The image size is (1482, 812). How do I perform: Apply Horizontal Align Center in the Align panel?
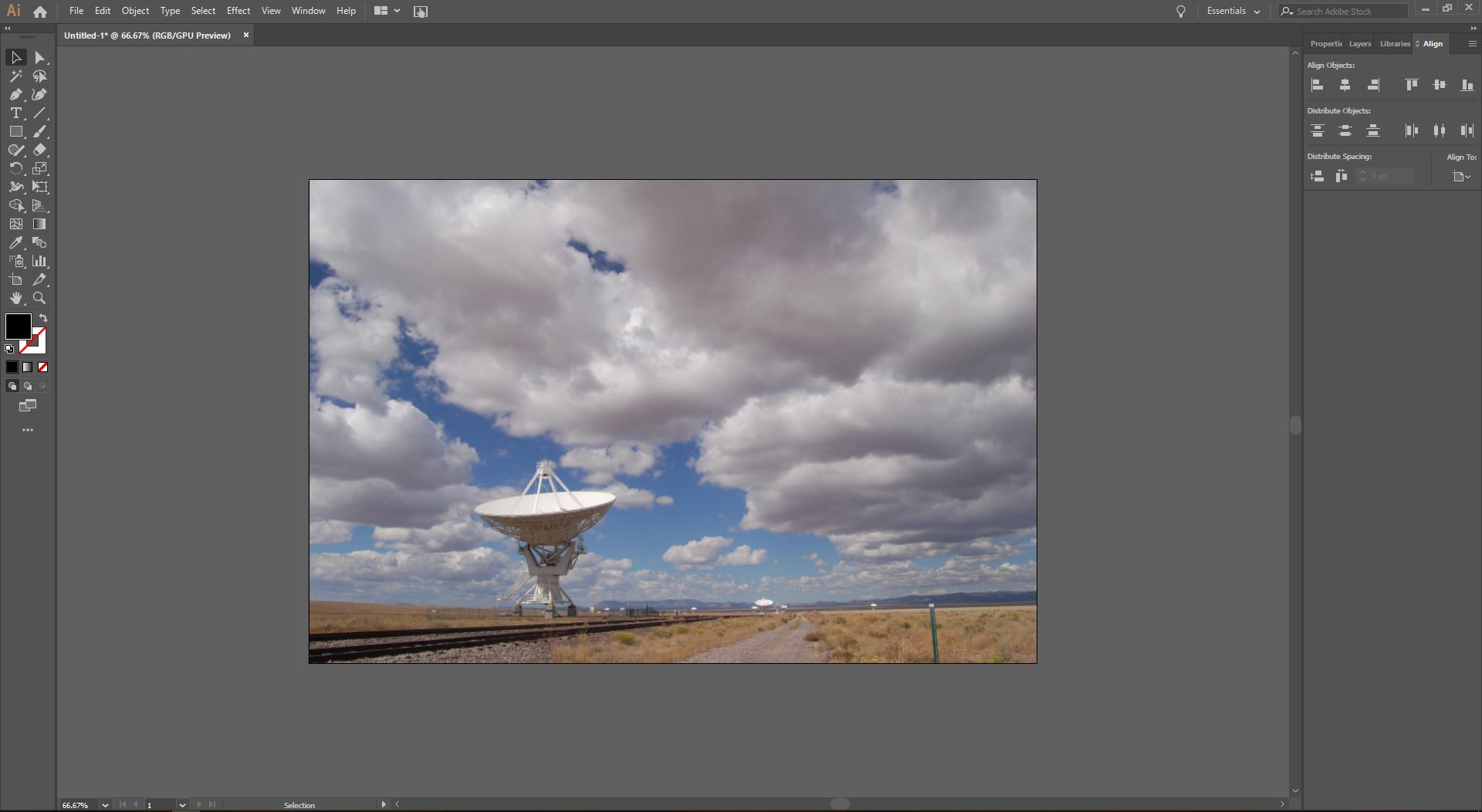(x=1345, y=85)
